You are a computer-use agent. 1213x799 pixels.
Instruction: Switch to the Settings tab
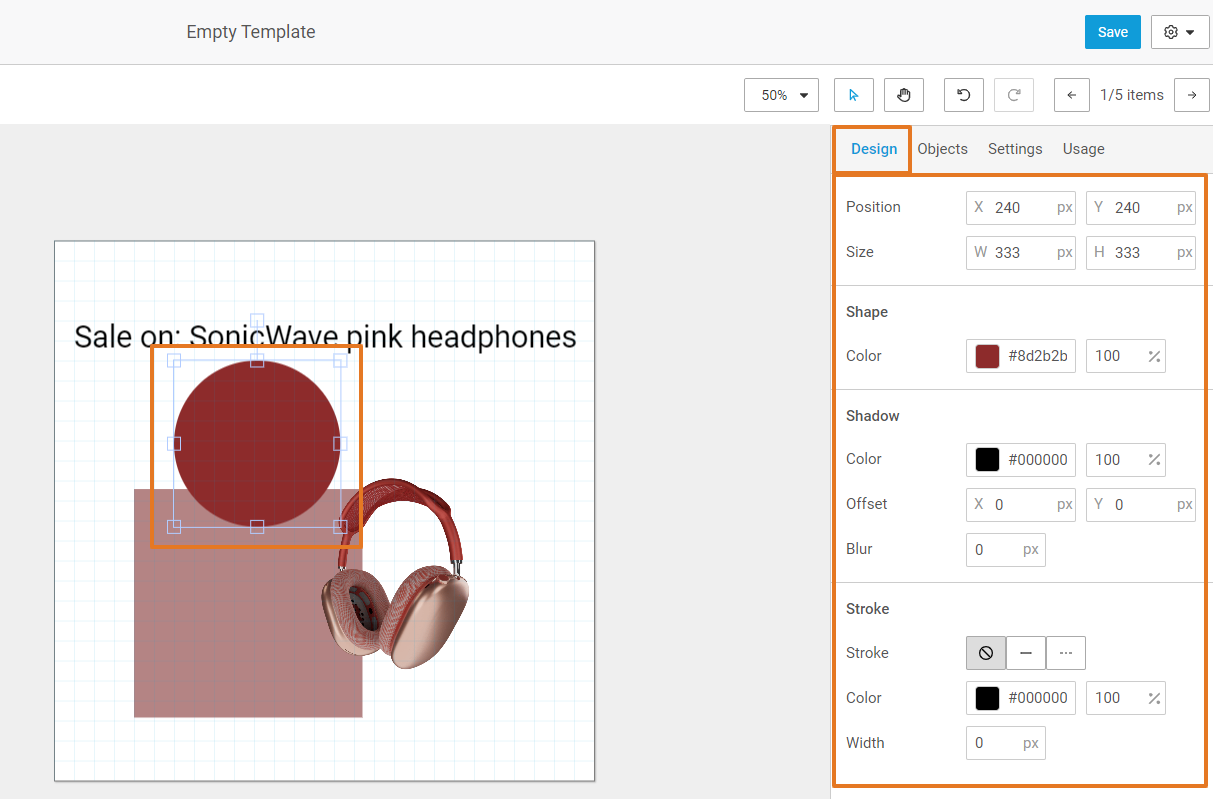click(x=1015, y=149)
